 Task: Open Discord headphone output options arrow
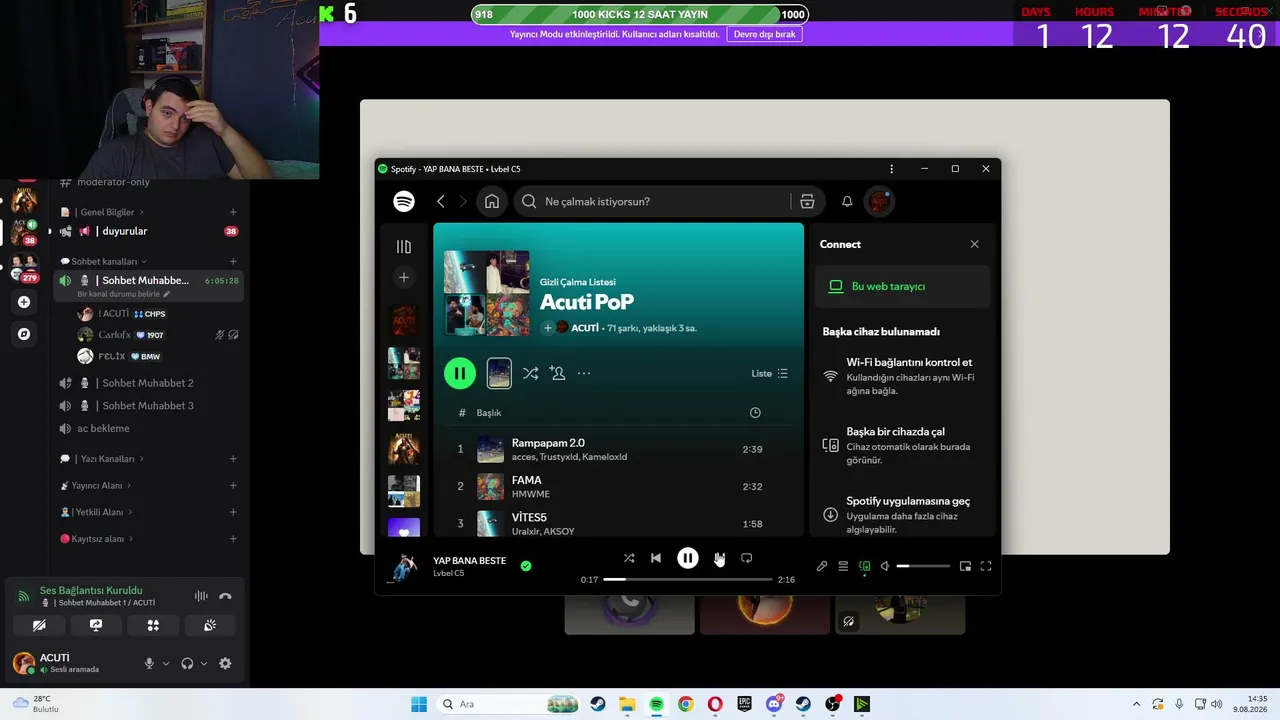click(x=204, y=663)
